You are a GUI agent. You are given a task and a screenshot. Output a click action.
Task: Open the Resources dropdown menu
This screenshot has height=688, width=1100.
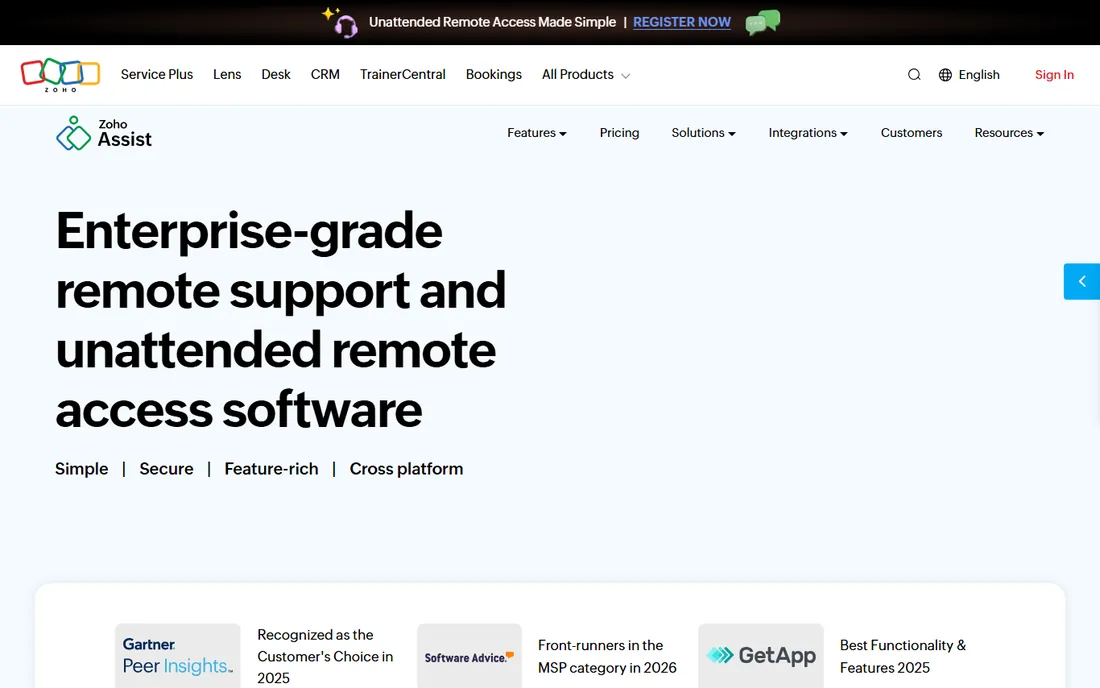tap(1009, 133)
